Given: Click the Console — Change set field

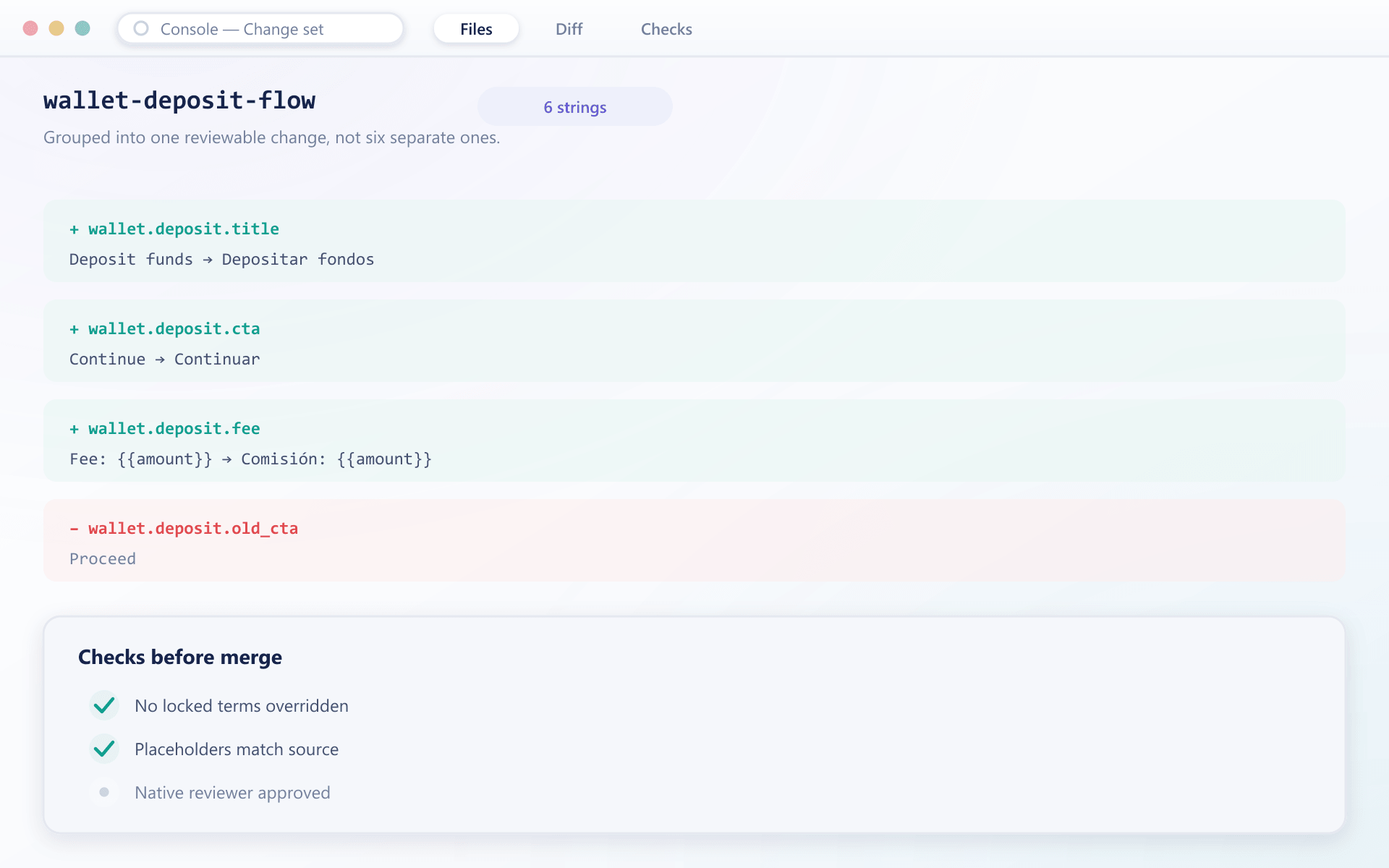Looking at the screenshot, I should click(x=260, y=29).
